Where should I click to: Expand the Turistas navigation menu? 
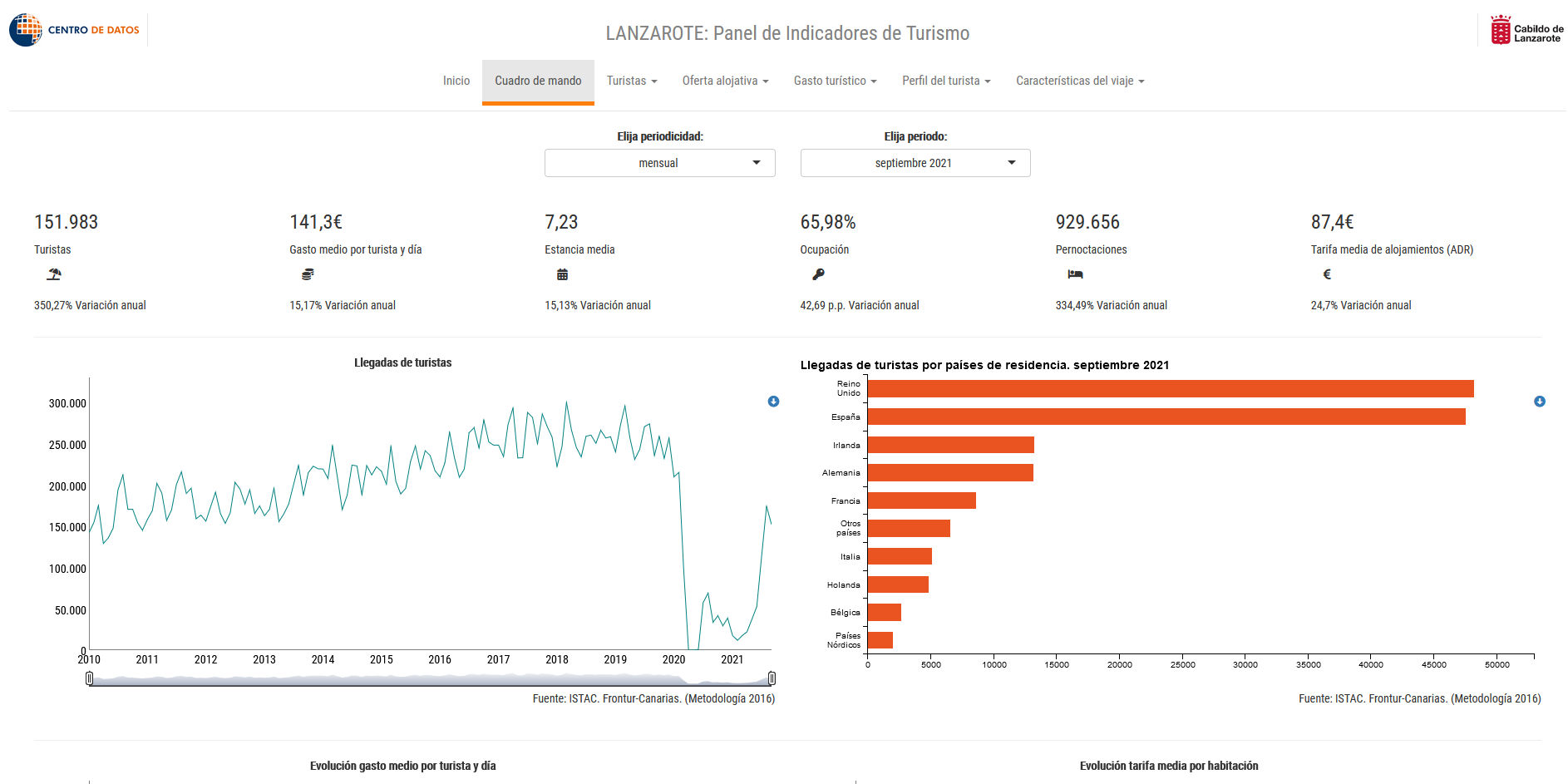tap(632, 81)
